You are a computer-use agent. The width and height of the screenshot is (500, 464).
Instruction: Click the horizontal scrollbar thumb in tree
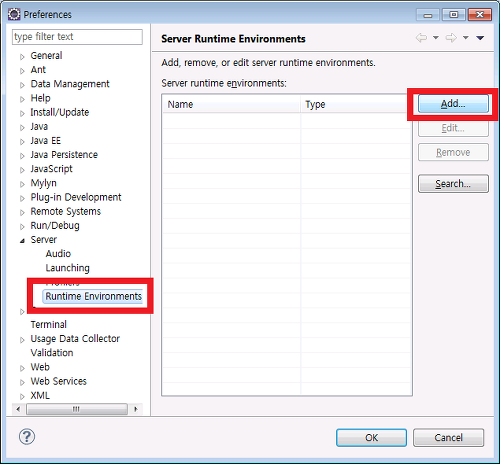pyautogui.click(x=77, y=409)
